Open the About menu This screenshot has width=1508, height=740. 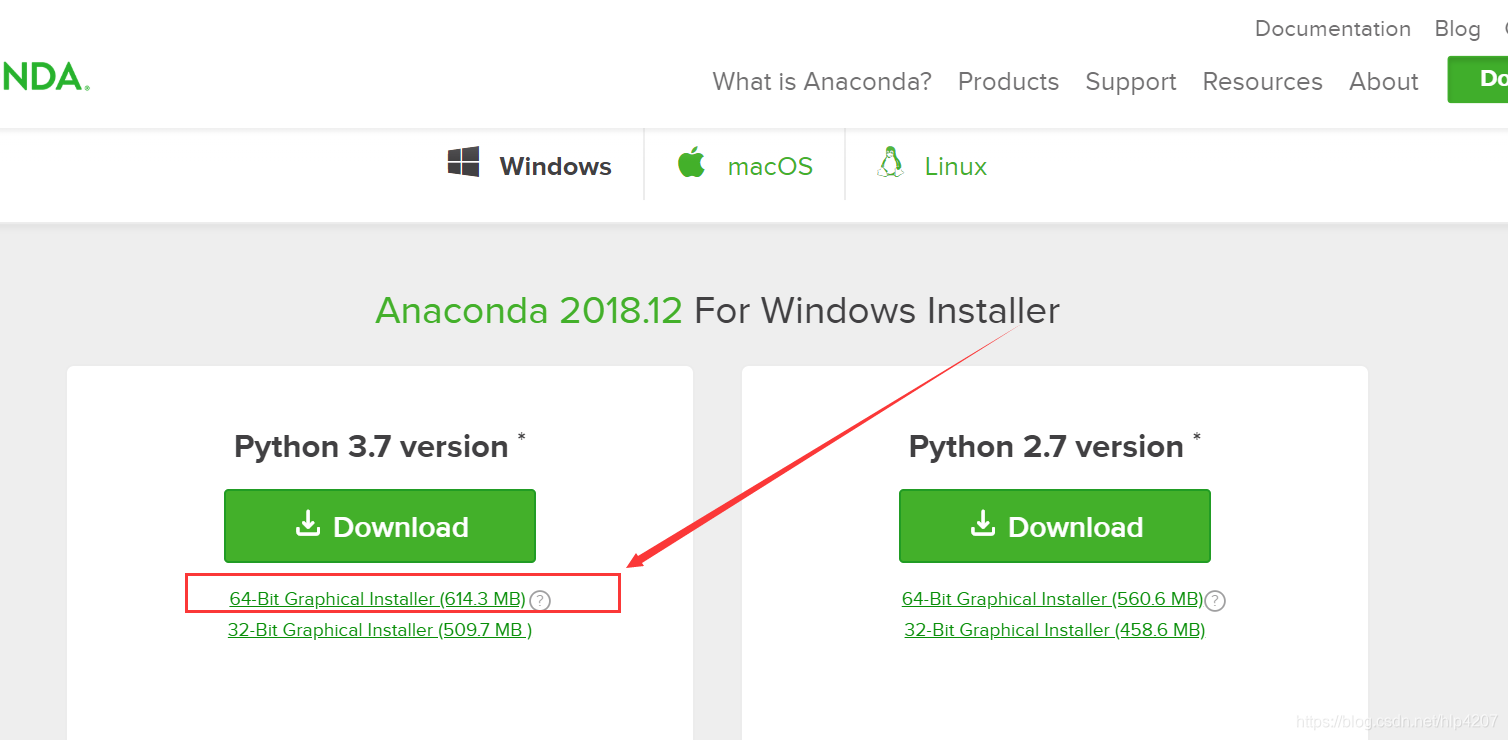(1383, 81)
